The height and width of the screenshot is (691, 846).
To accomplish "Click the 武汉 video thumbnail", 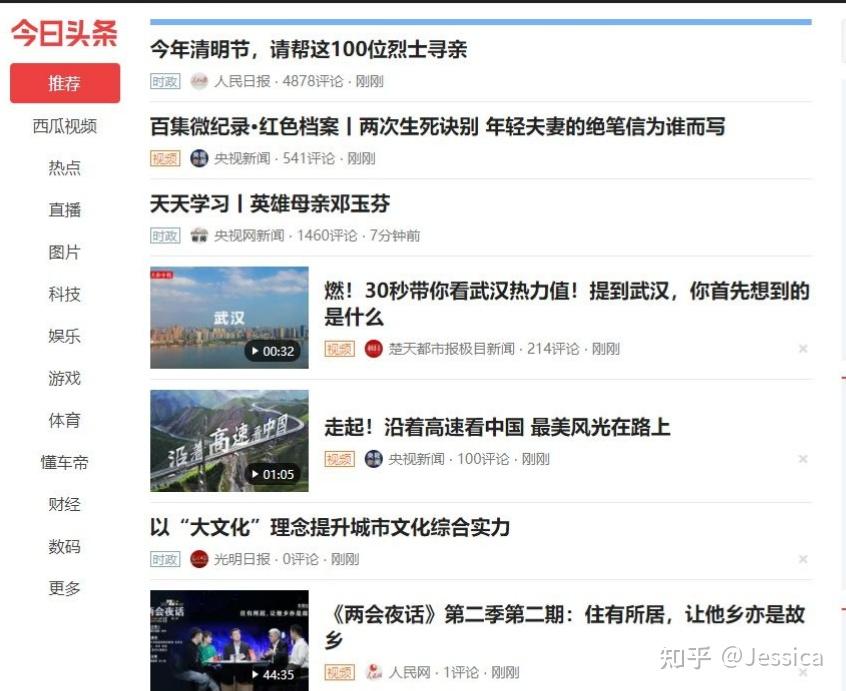I will coord(229,318).
